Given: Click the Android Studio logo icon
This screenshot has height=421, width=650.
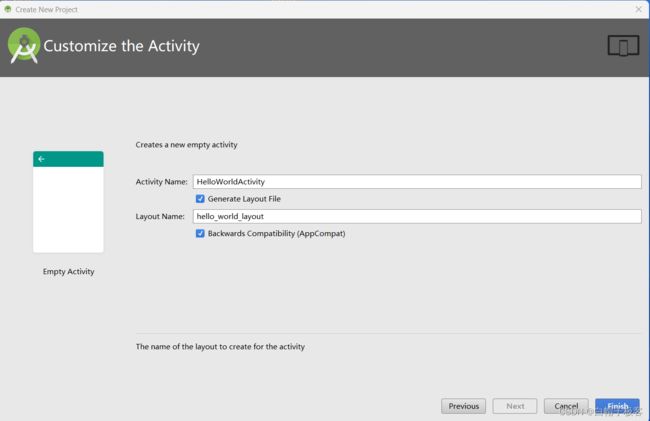Looking at the screenshot, I should 24,46.
